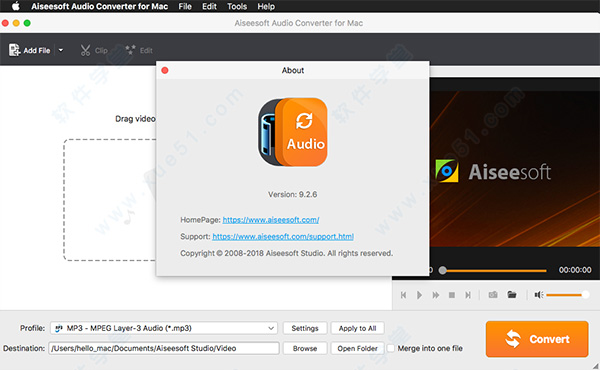
Task: Stop the preview playback
Action: point(452,295)
